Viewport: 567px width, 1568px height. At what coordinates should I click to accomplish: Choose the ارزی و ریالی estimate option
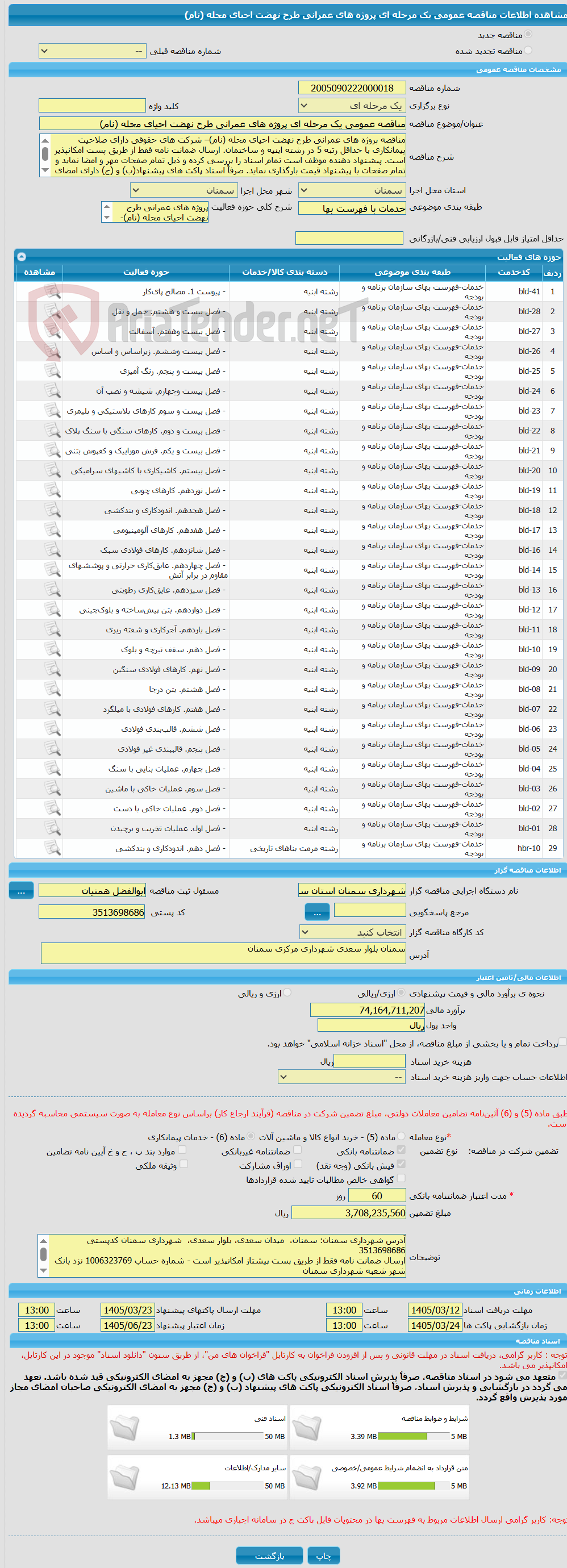pyautogui.click(x=287, y=993)
